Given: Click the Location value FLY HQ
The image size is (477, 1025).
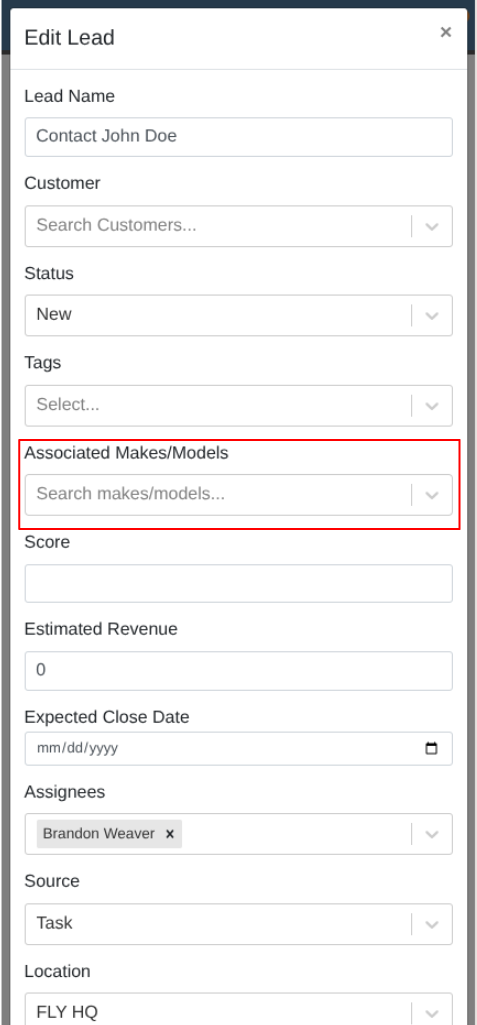Looking at the screenshot, I should [67, 1013].
